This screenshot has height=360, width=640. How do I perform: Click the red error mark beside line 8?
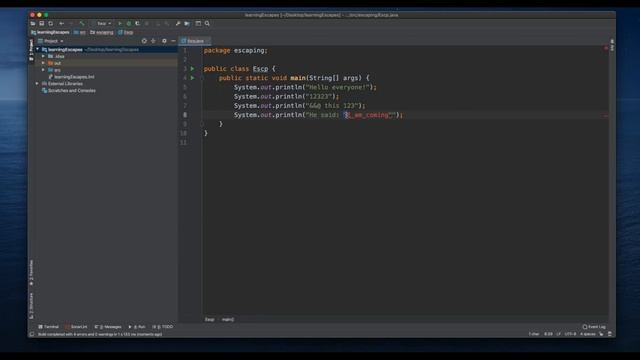pyautogui.click(x=605, y=116)
